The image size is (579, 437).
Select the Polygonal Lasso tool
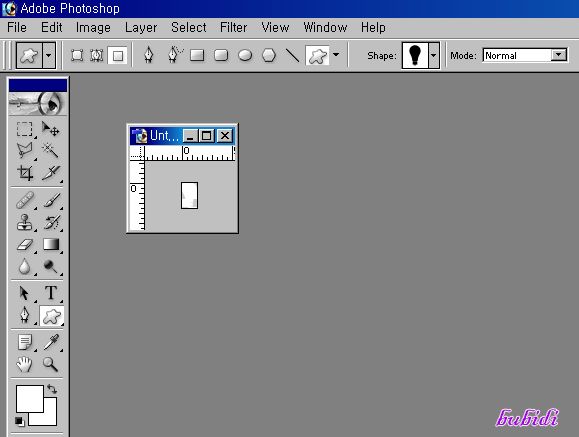tap(24, 150)
